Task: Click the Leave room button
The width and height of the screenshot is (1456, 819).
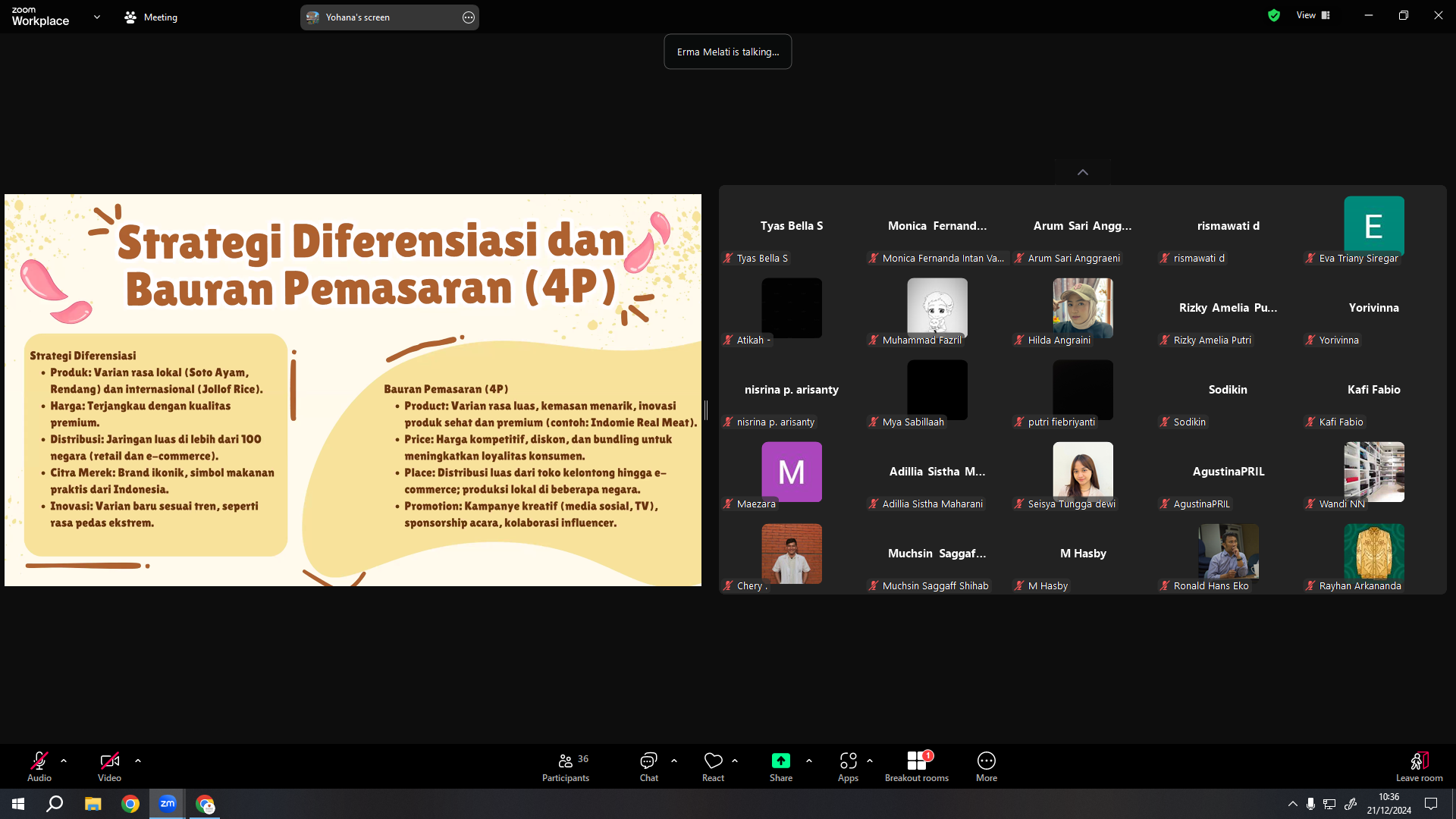Action: pyautogui.click(x=1420, y=767)
